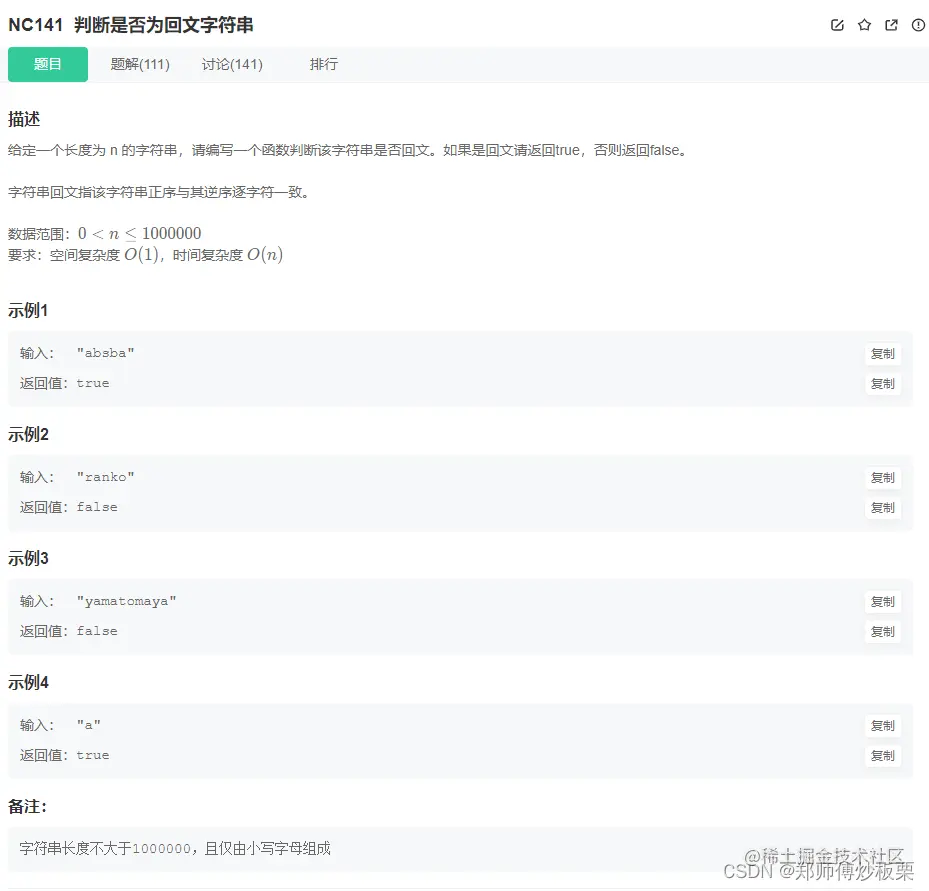The height and width of the screenshot is (891, 929).
Task: Click the circular info icon top right
Action: click(x=918, y=25)
